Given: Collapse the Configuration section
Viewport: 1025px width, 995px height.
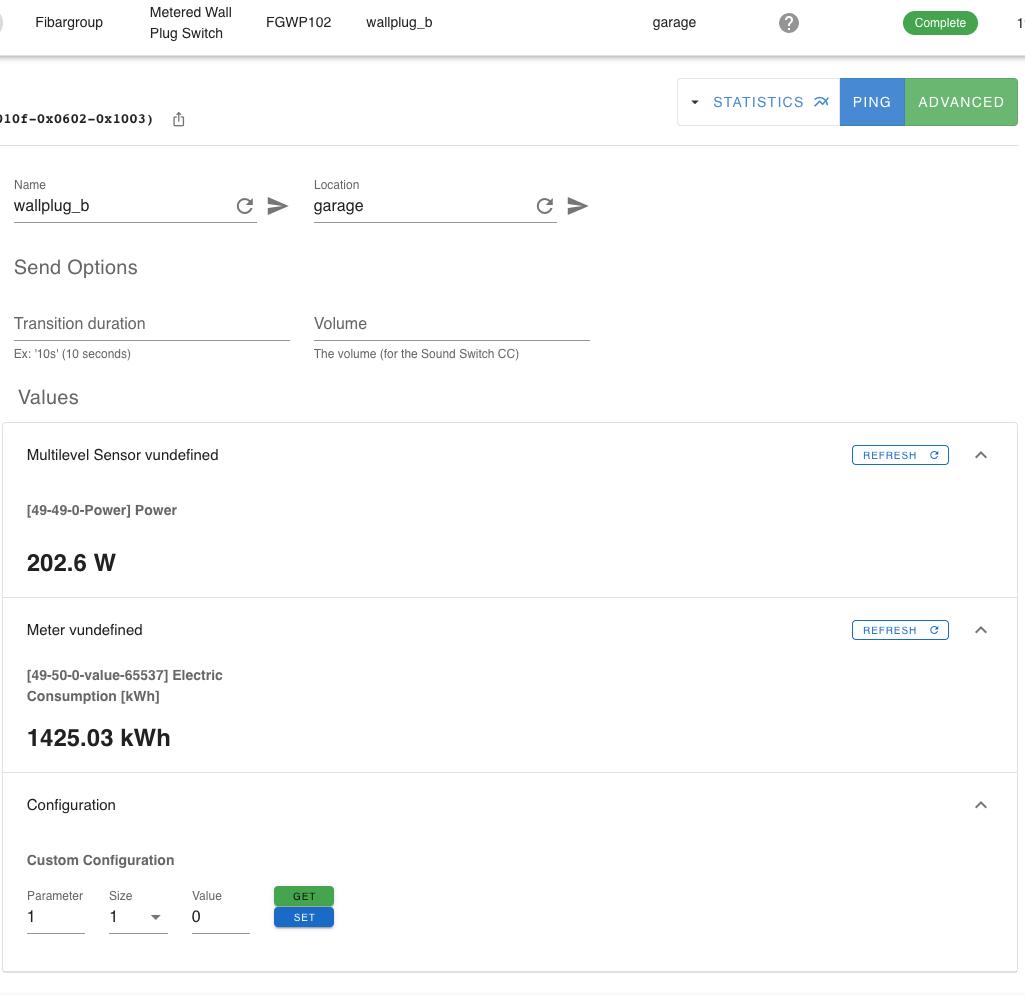Looking at the screenshot, I should (x=981, y=804).
